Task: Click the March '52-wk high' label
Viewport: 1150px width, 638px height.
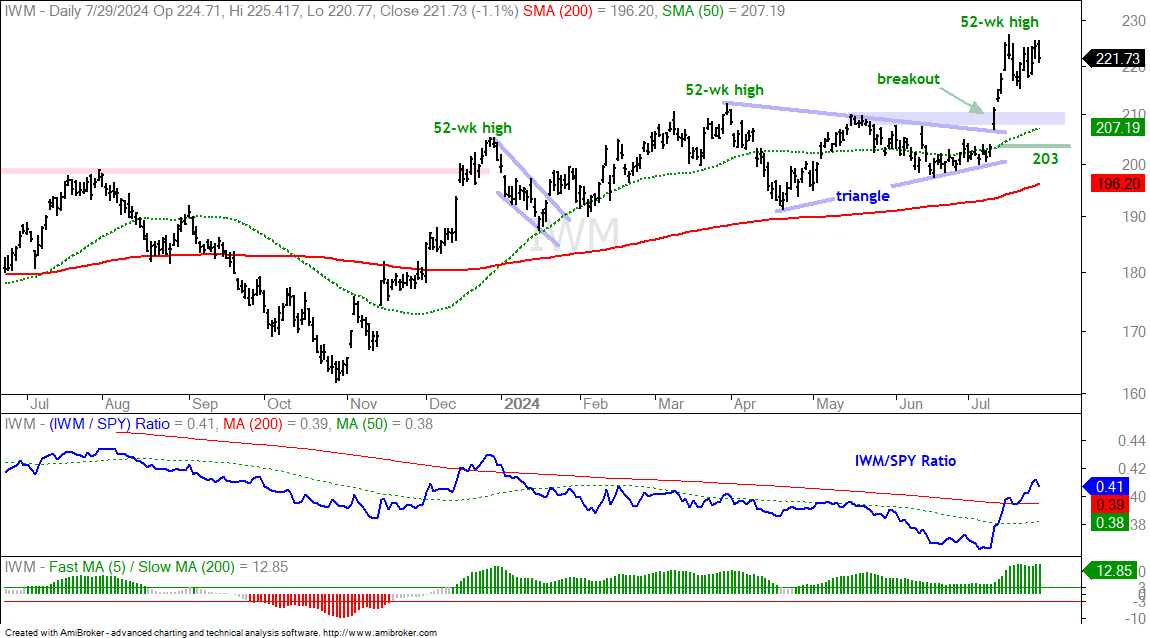Action: tap(725, 89)
